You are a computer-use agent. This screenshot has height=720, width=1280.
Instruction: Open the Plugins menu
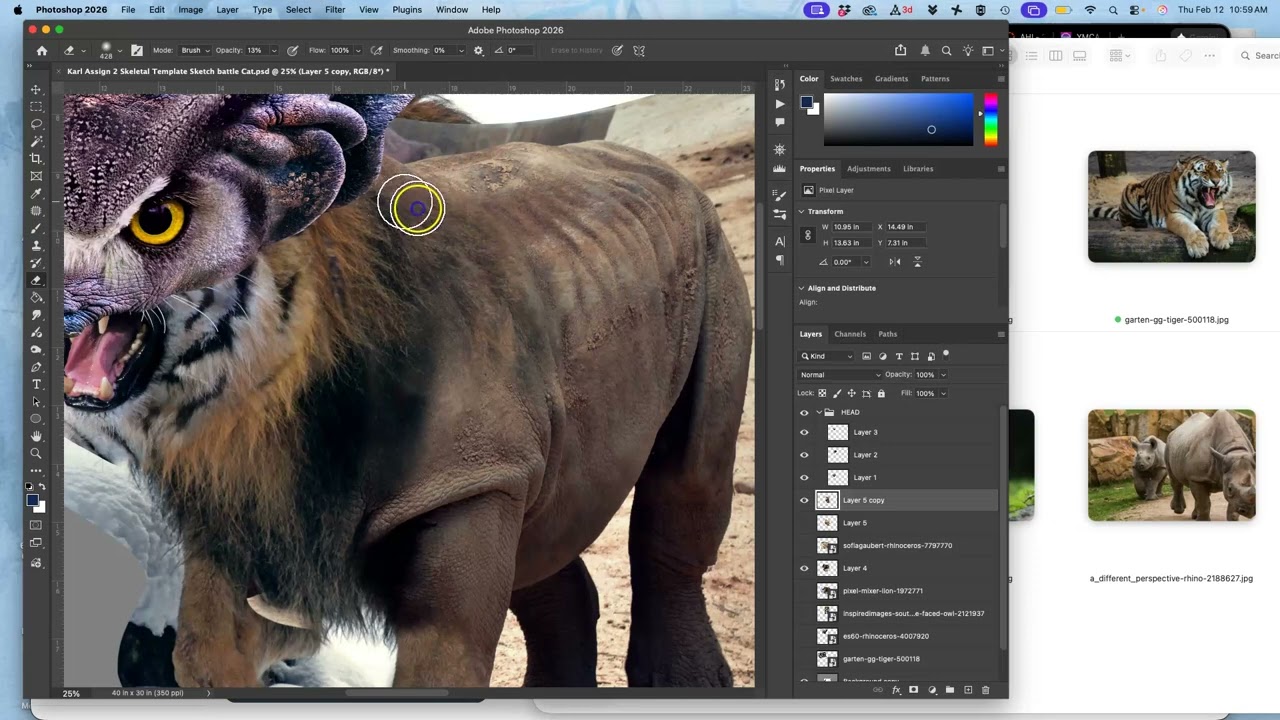click(x=407, y=10)
